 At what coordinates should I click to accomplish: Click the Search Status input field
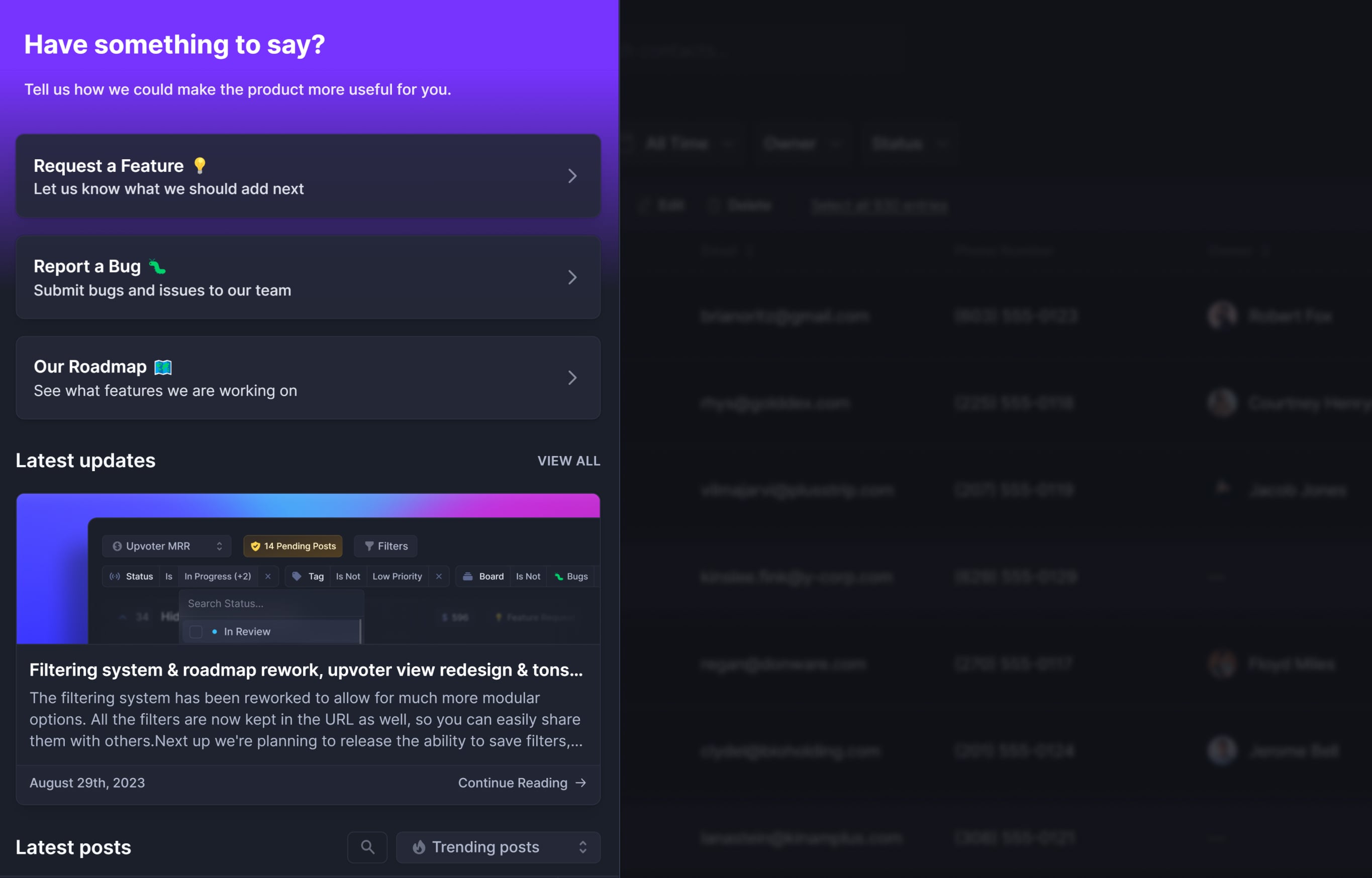click(x=271, y=603)
